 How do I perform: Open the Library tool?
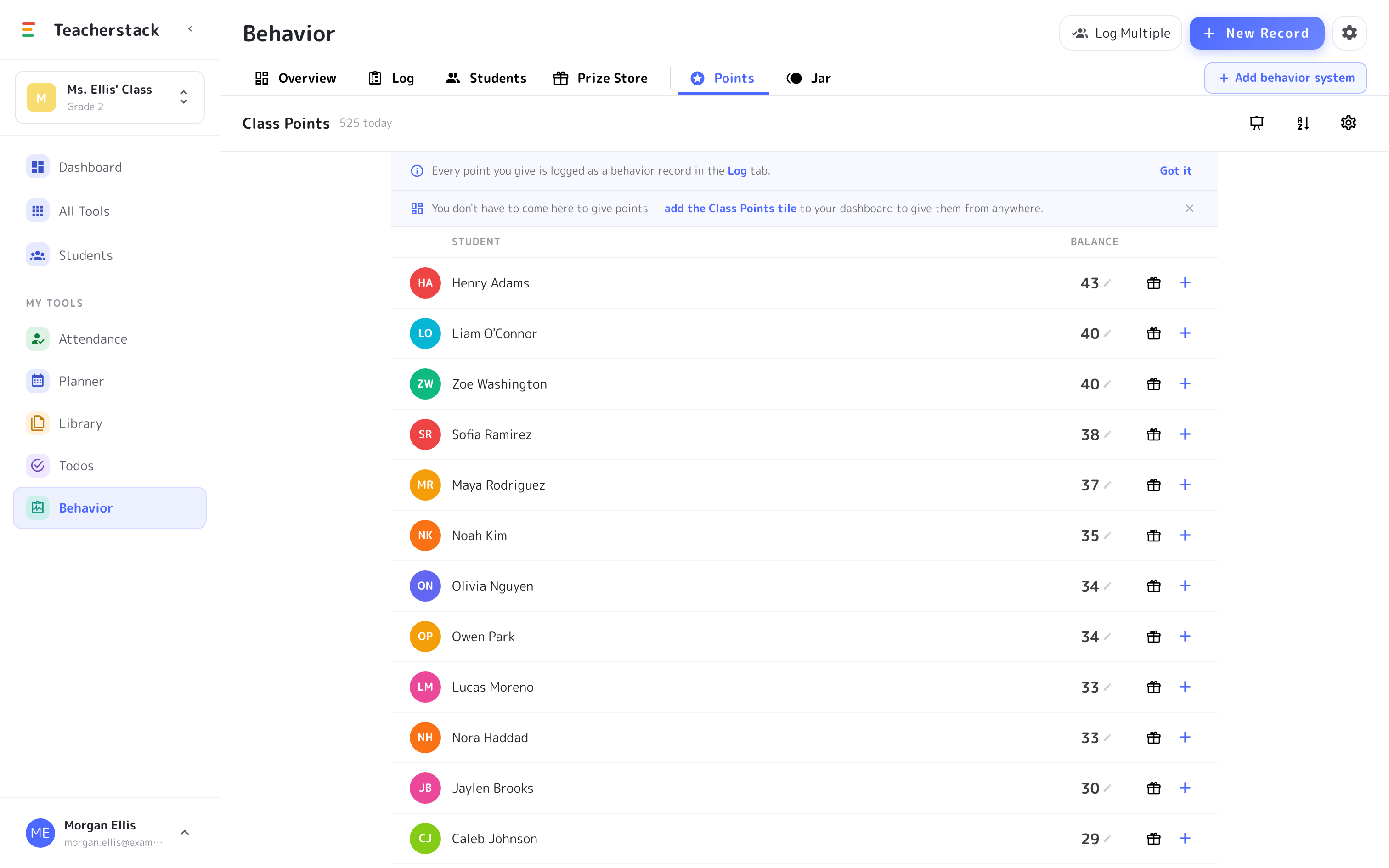pos(110,423)
